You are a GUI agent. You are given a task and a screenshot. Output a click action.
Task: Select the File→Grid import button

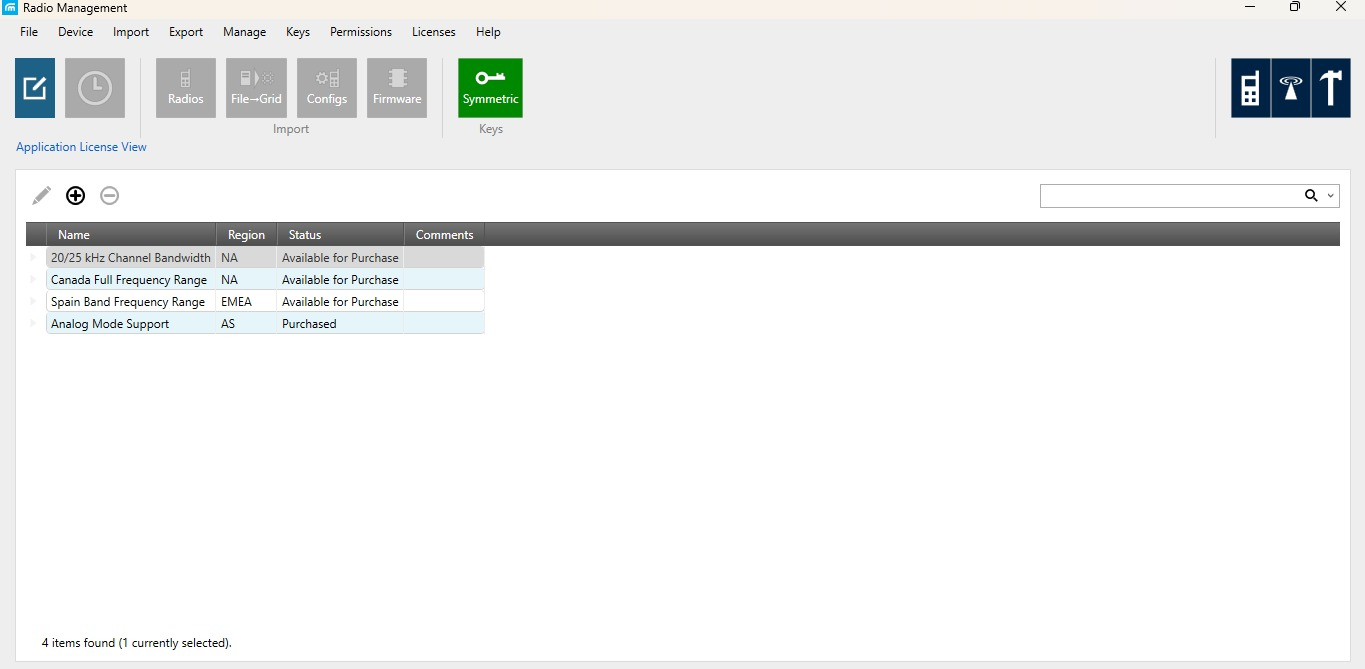[x=256, y=88]
